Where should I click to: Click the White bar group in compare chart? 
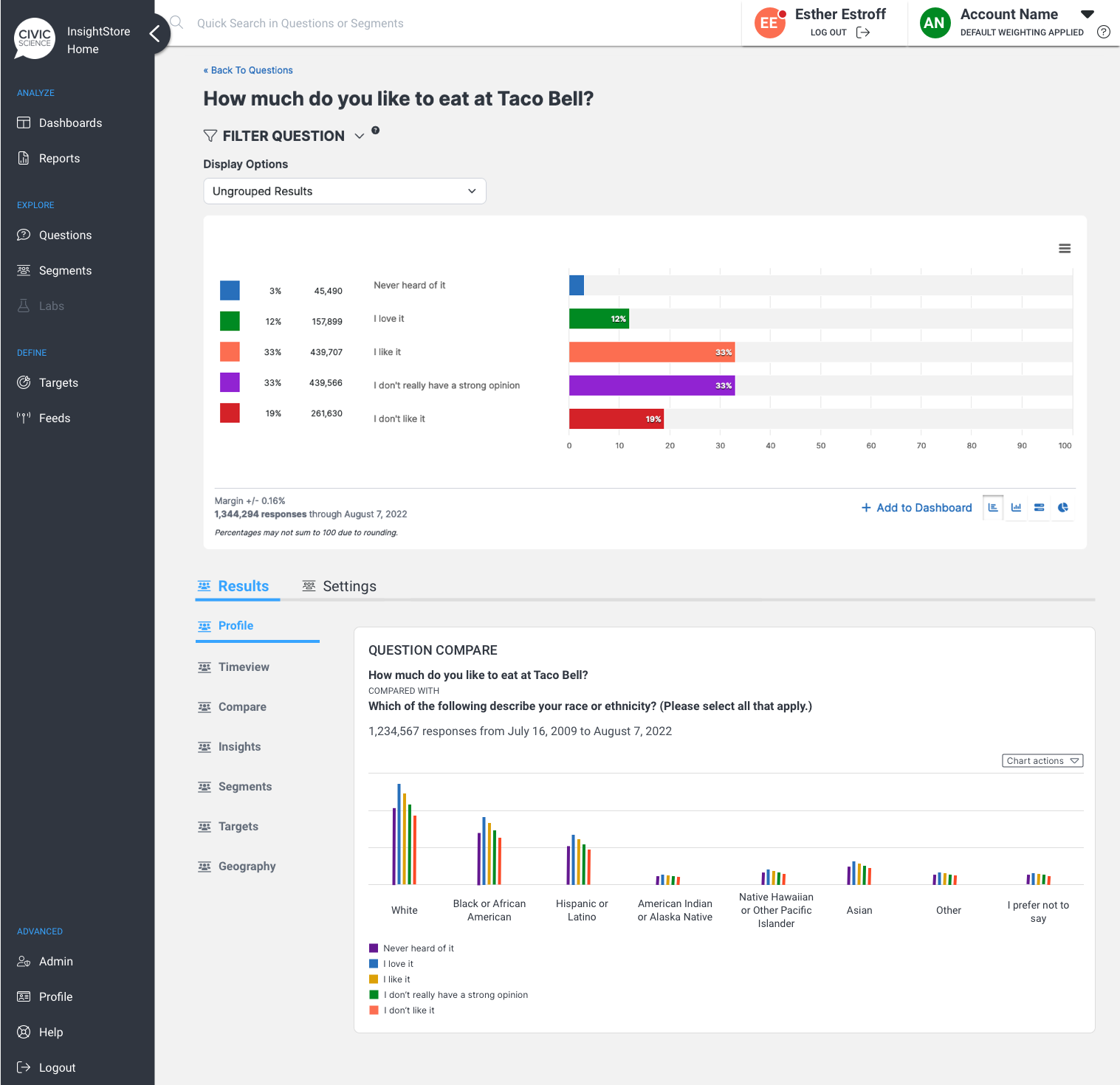click(x=405, y=834)
